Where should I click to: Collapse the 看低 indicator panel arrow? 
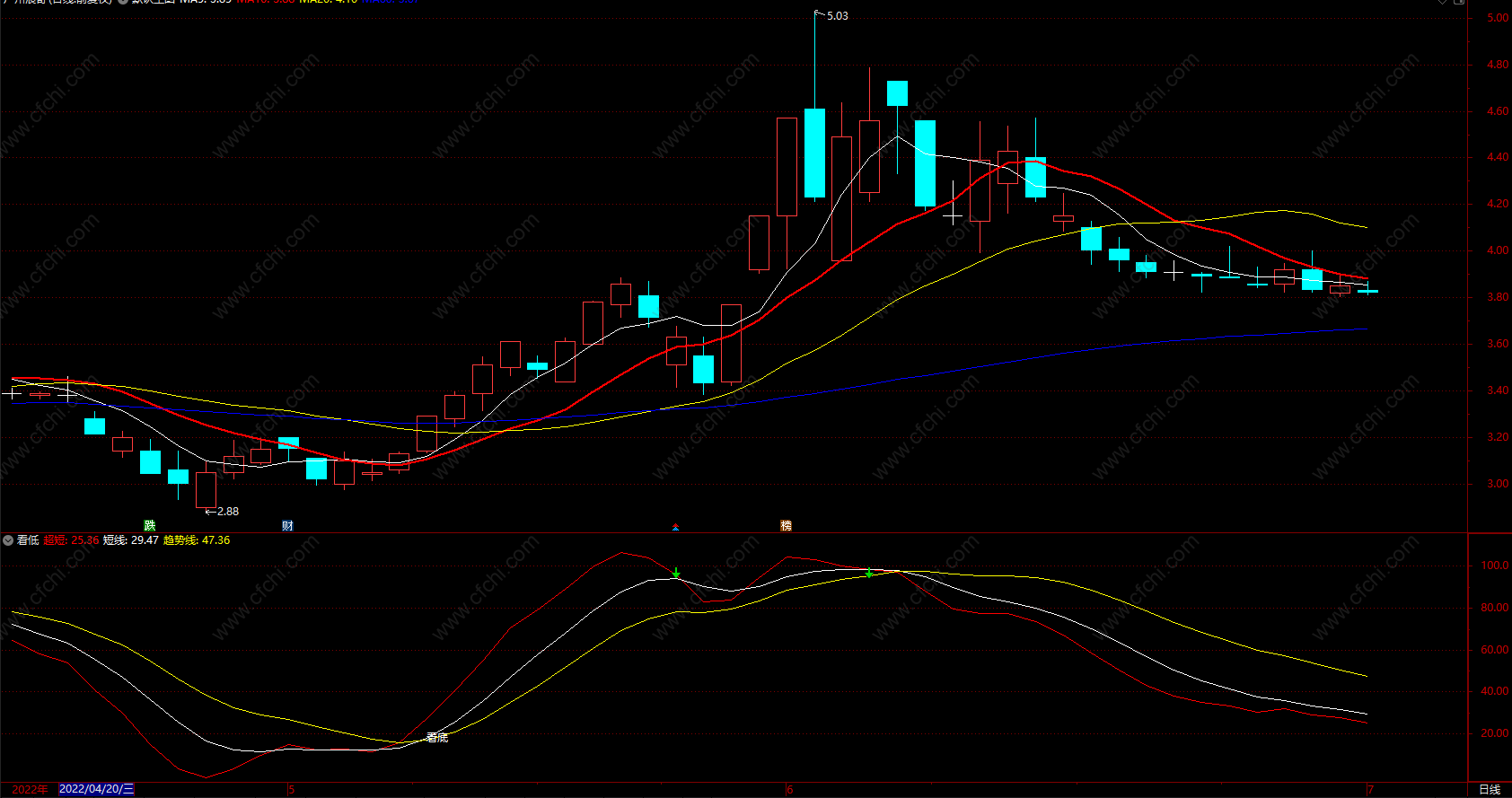click(8, 540)
